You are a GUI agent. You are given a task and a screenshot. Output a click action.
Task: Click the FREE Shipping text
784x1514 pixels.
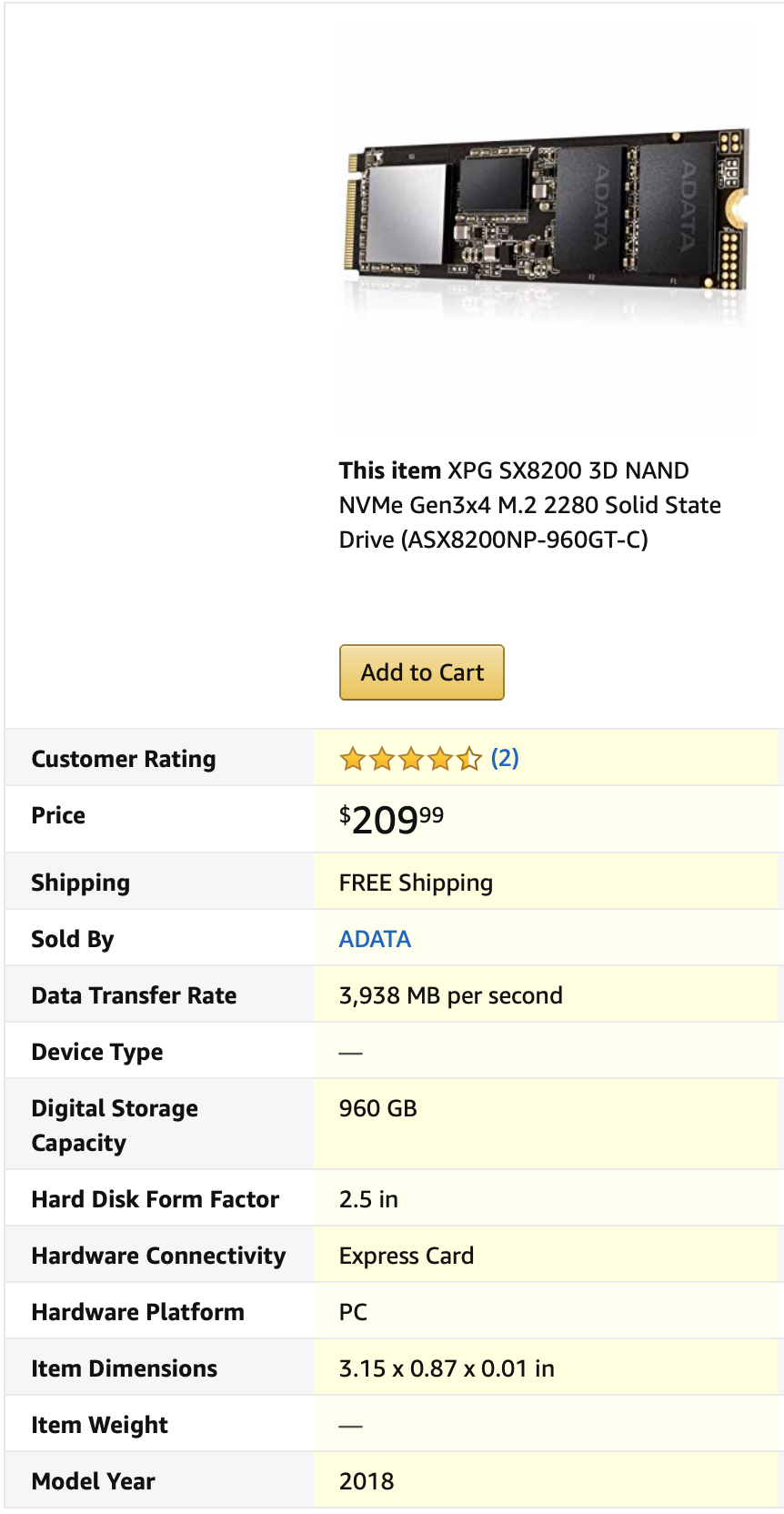coord(416,883)
